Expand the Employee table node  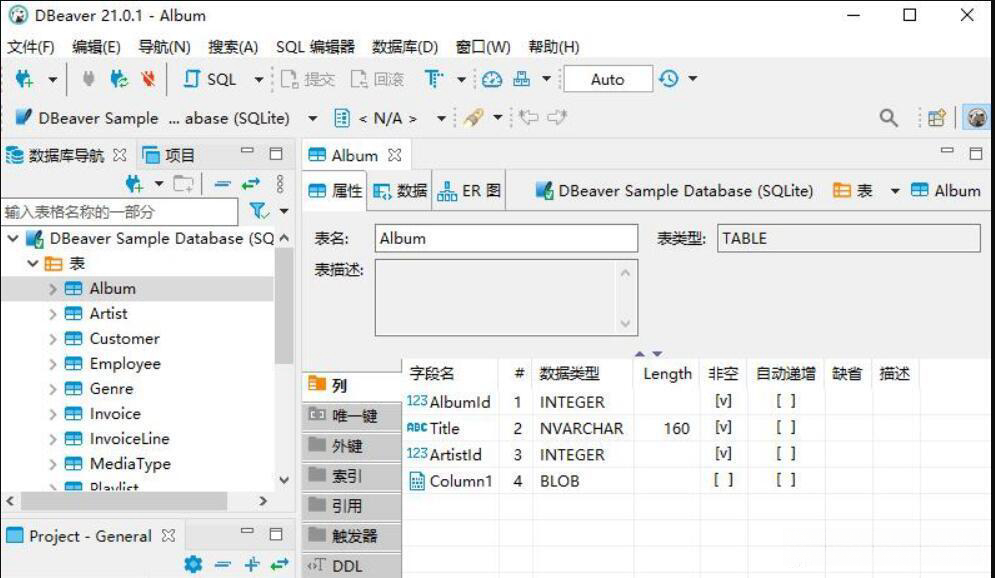pos(53,364)
